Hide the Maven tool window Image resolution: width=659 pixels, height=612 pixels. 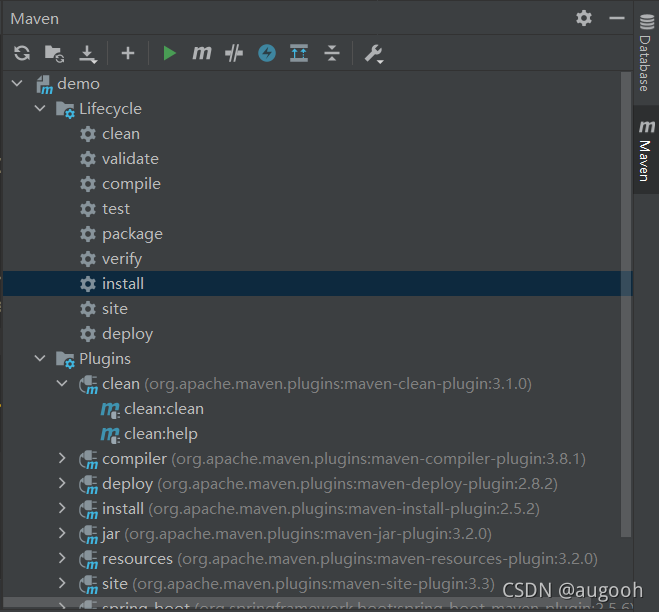pos(617,18)
